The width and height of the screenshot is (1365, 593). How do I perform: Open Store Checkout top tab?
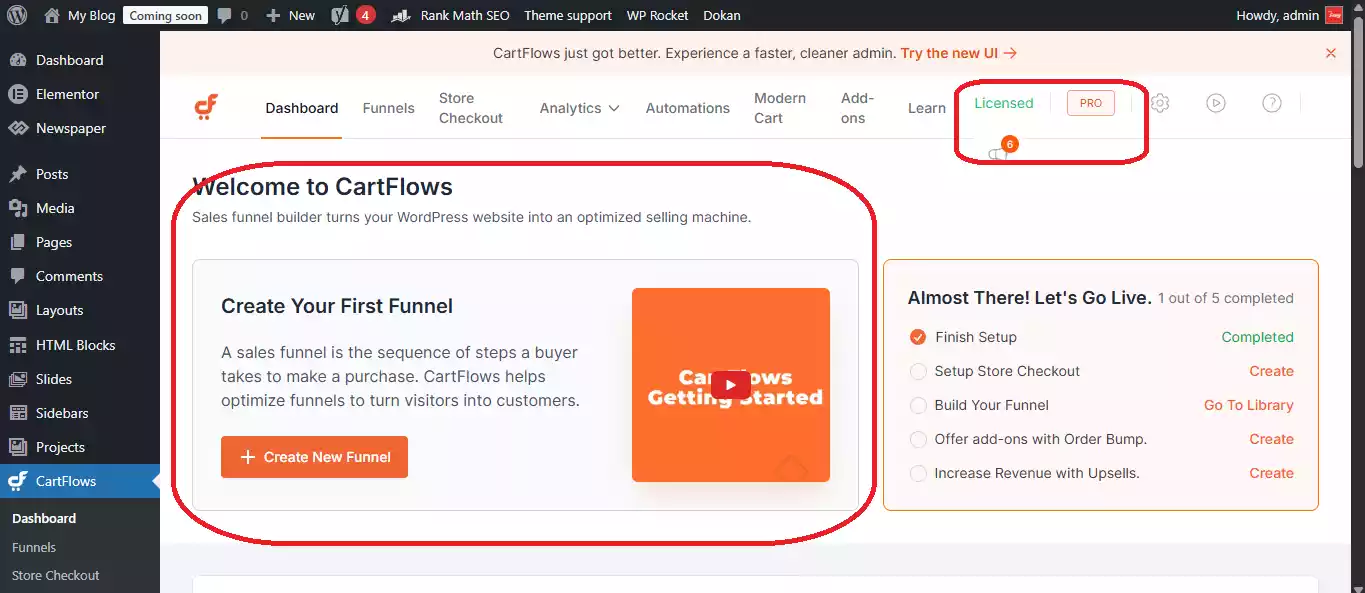[x=471, y=108]
